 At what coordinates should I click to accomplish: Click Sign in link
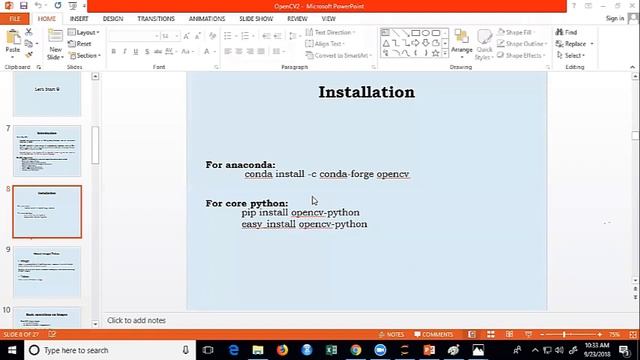pyautogui.click(x=615, y=18)
